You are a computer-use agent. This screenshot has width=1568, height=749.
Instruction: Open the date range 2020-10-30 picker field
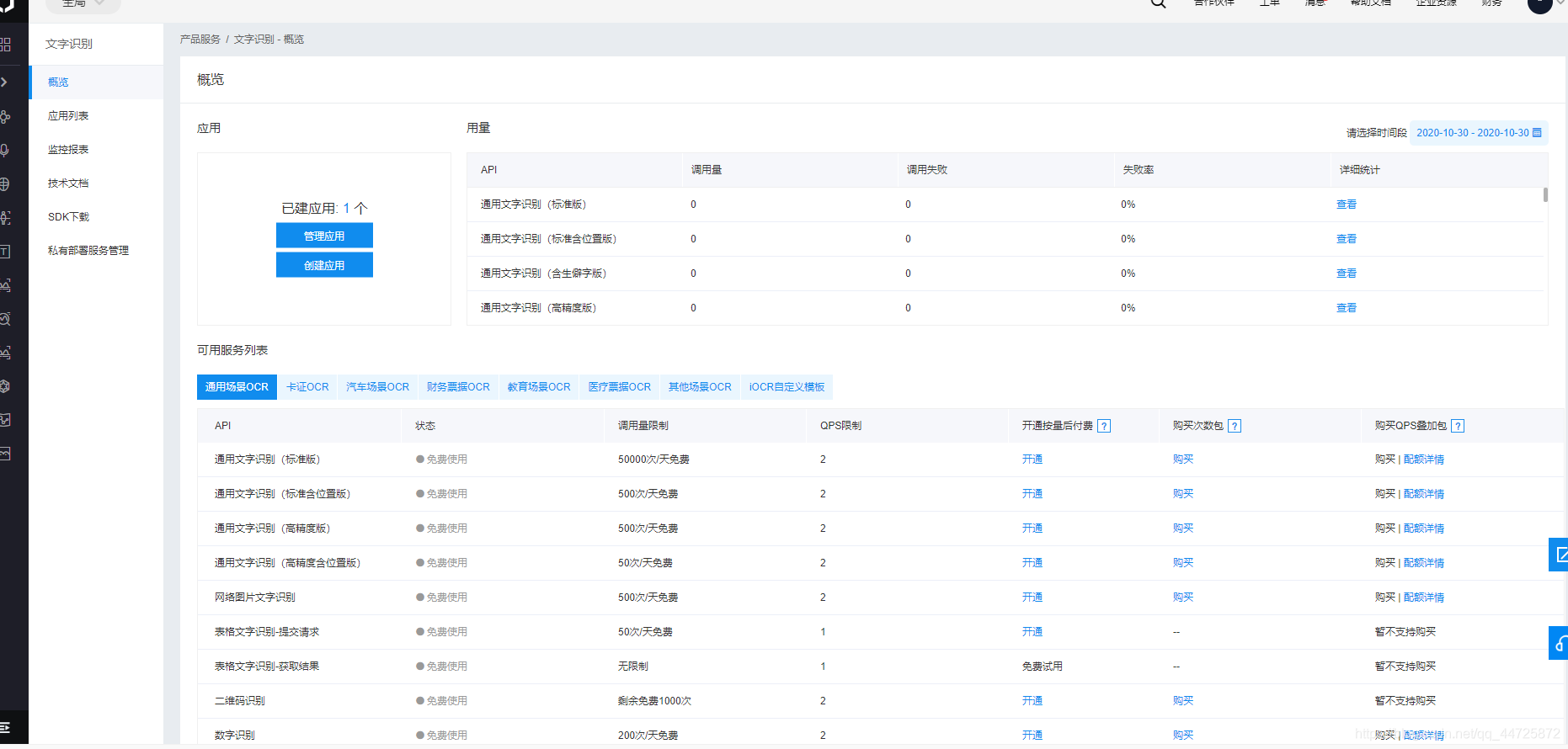point(1479,133)
